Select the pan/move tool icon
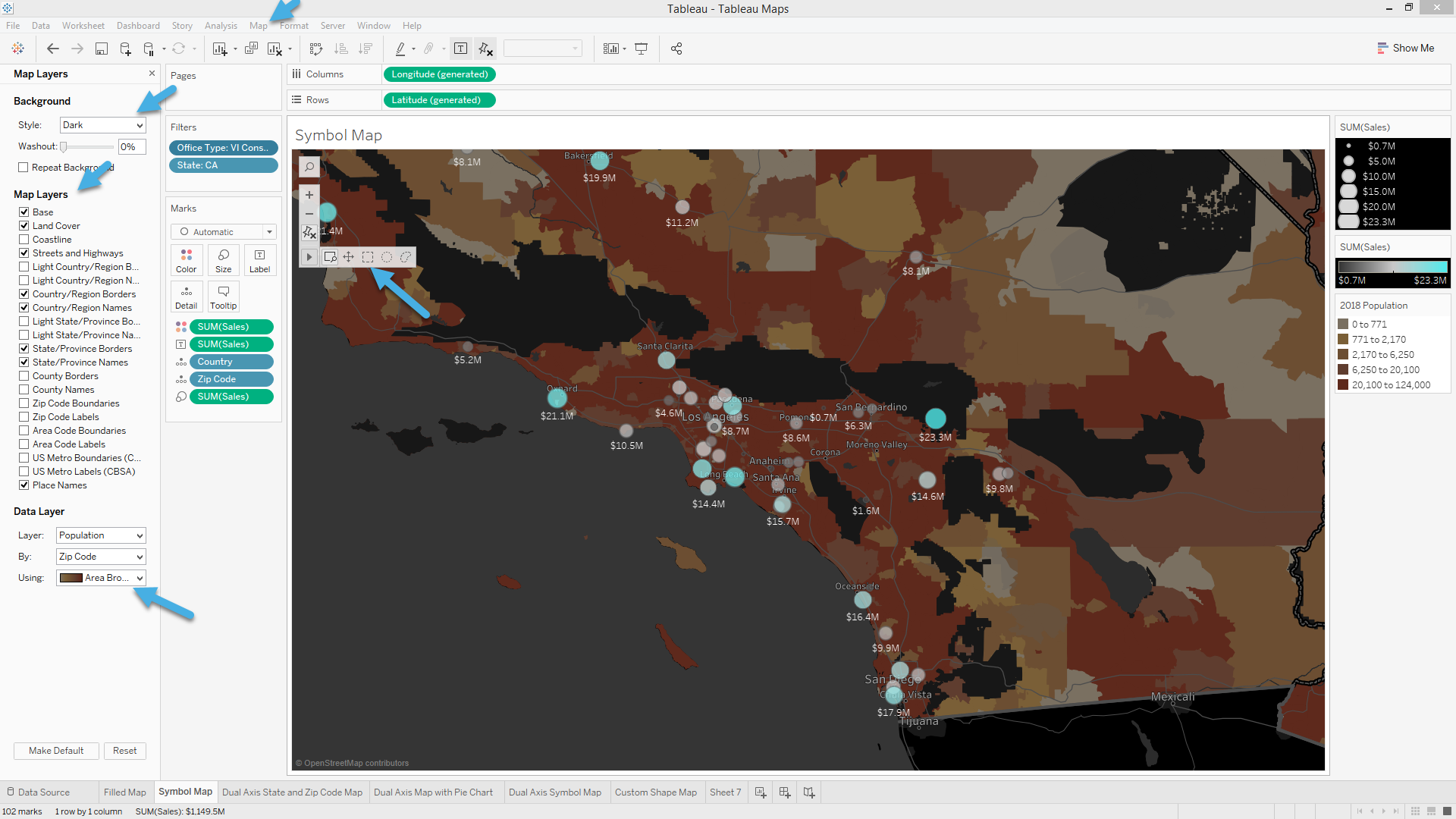This screenshot has width=1456, height=819. 349,257
